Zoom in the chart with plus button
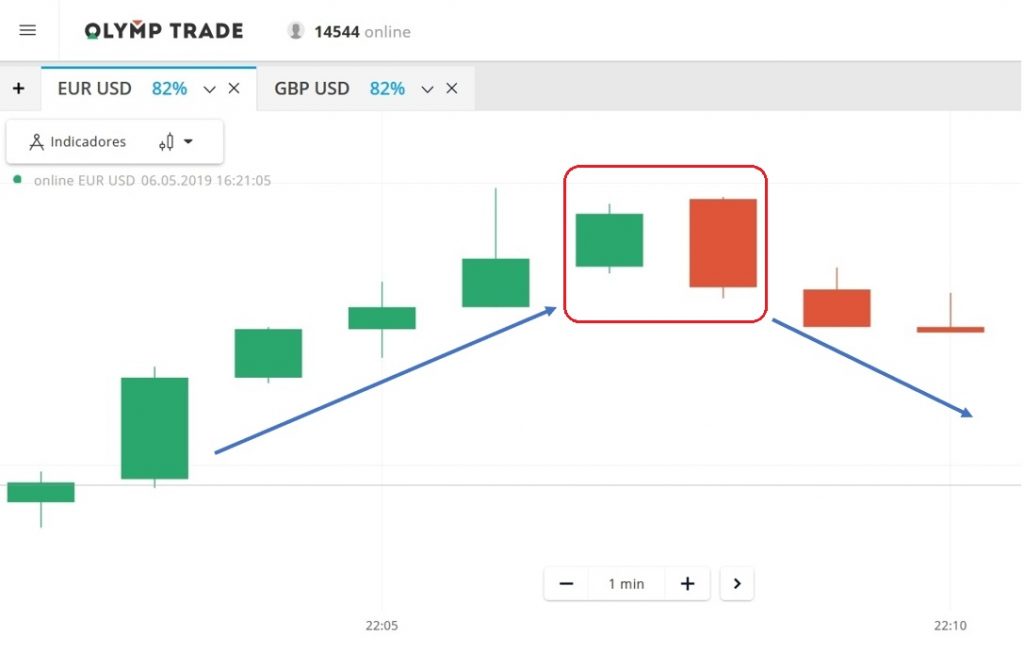 click(x=687, y=584)
